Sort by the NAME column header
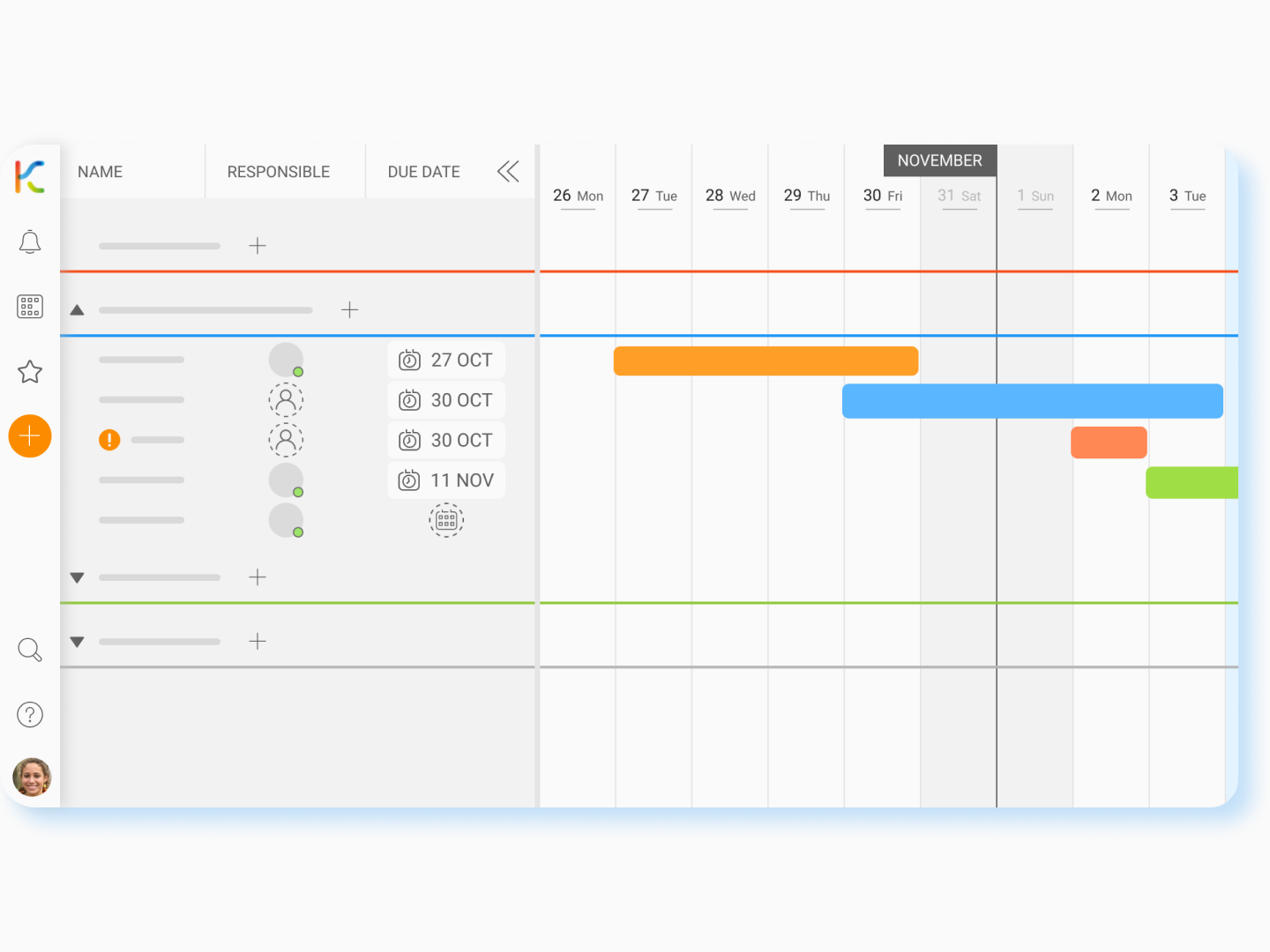Screen dimensions: 1270x952 point(101,172)
